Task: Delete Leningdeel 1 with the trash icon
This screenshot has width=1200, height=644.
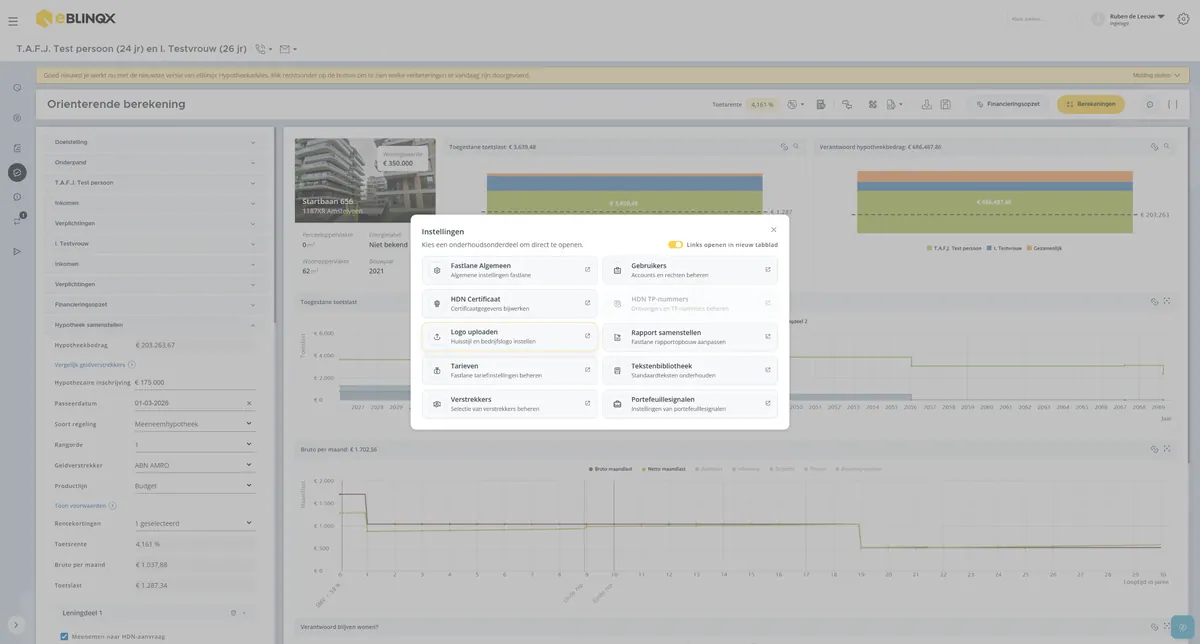Action: 233,613
